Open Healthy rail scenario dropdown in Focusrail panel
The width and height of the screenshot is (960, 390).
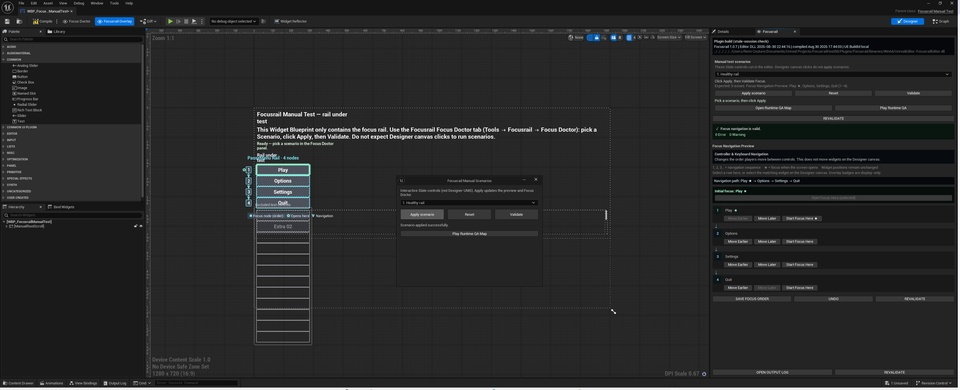tap(832, 74)
